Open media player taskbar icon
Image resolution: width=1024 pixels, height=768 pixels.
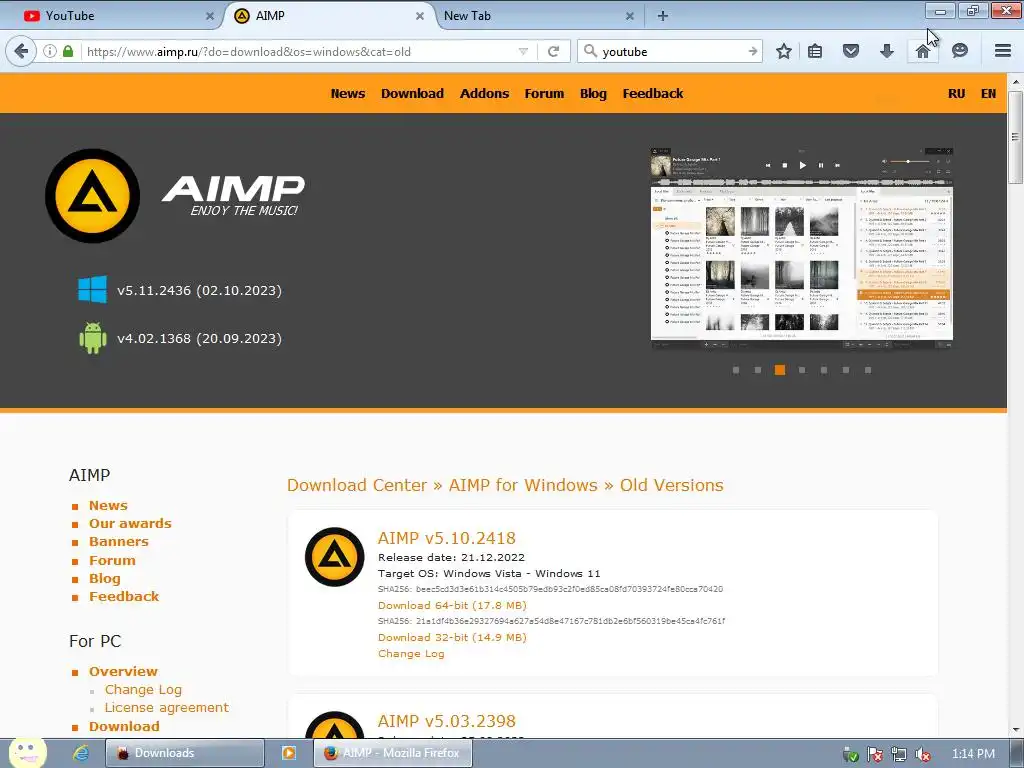coord(288,753)
